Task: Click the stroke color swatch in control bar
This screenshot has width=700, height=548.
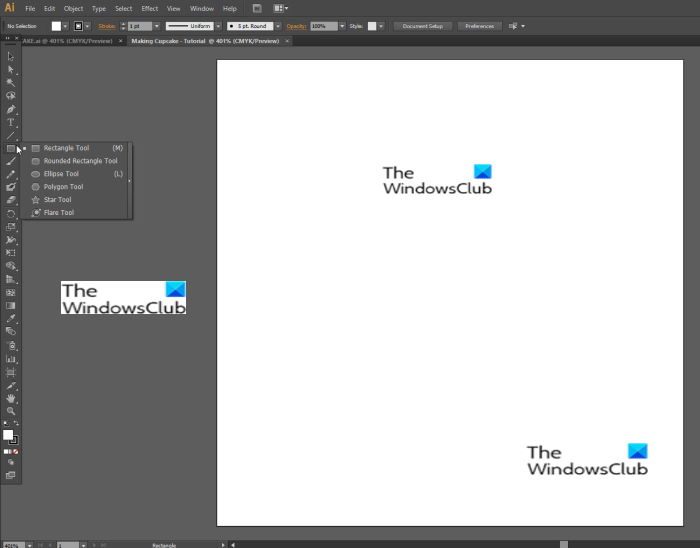Action: pyautogui.click(x=78, y=26)
